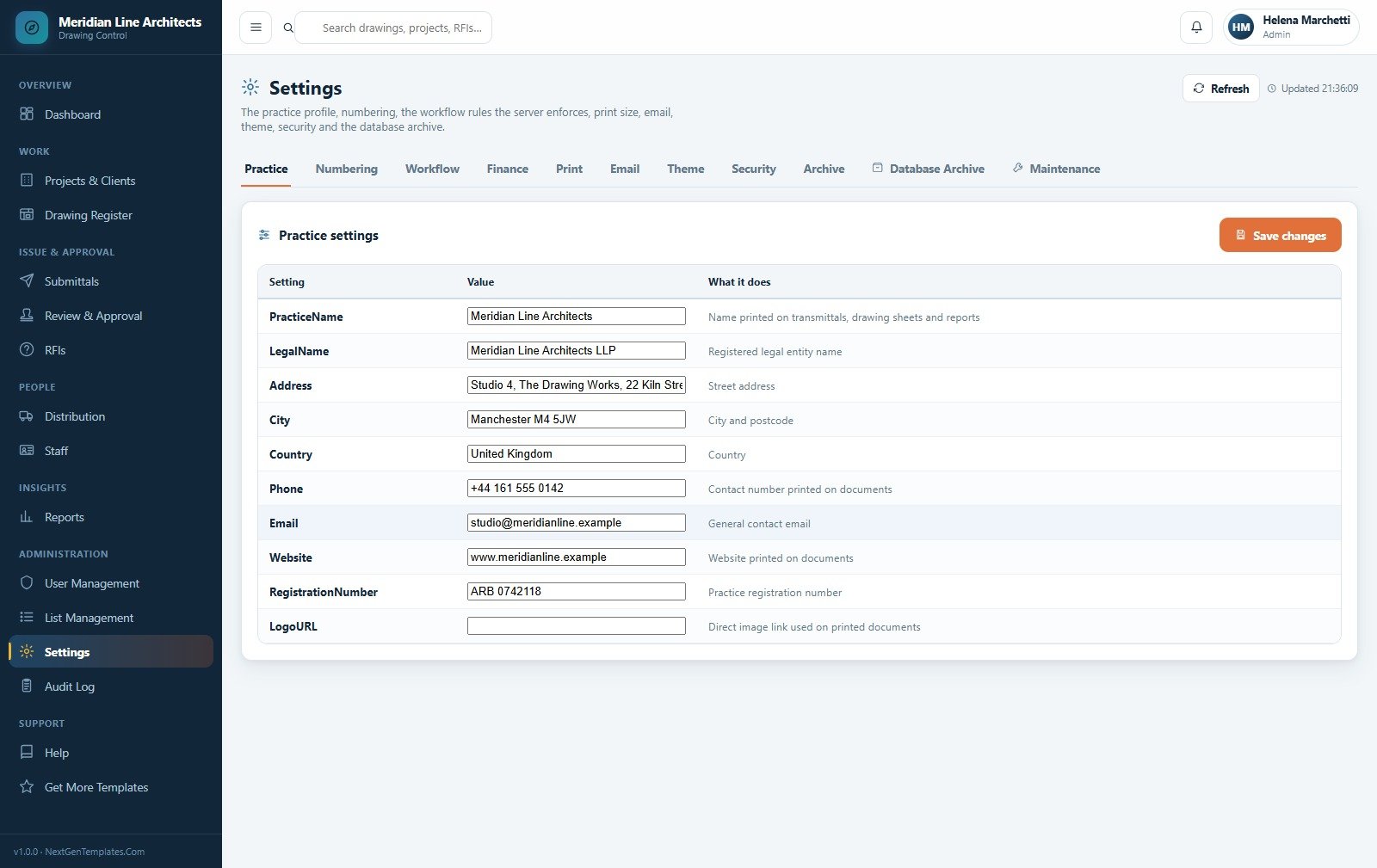Click 'Direct image link used on printed documents'
This screenshot has width=1377, height=868.
[814, 627]
